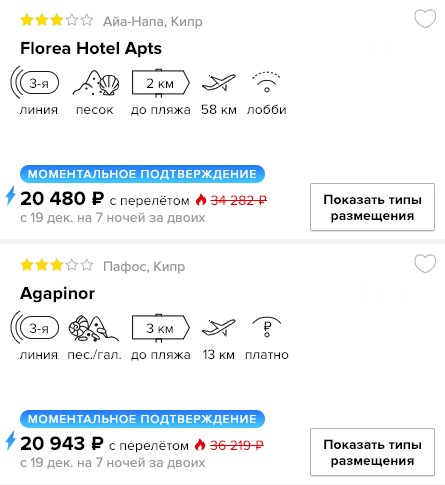Click the 13 km airport plane icon
Screen dimensions: 445x485
pos(219,327)
